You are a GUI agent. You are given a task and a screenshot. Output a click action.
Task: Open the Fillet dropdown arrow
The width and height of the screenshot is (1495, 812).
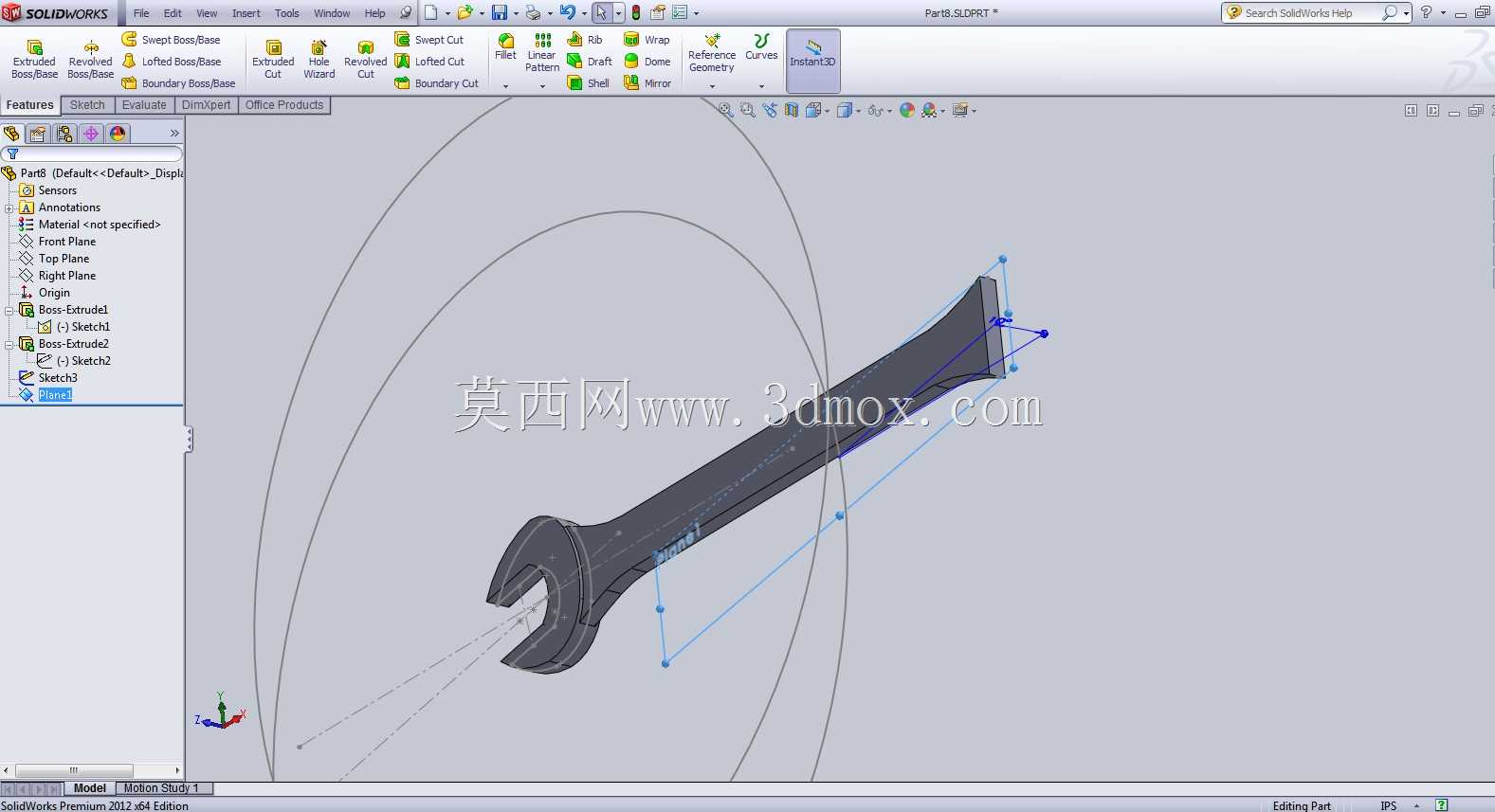pyautogui.click(x=506, y=86)
